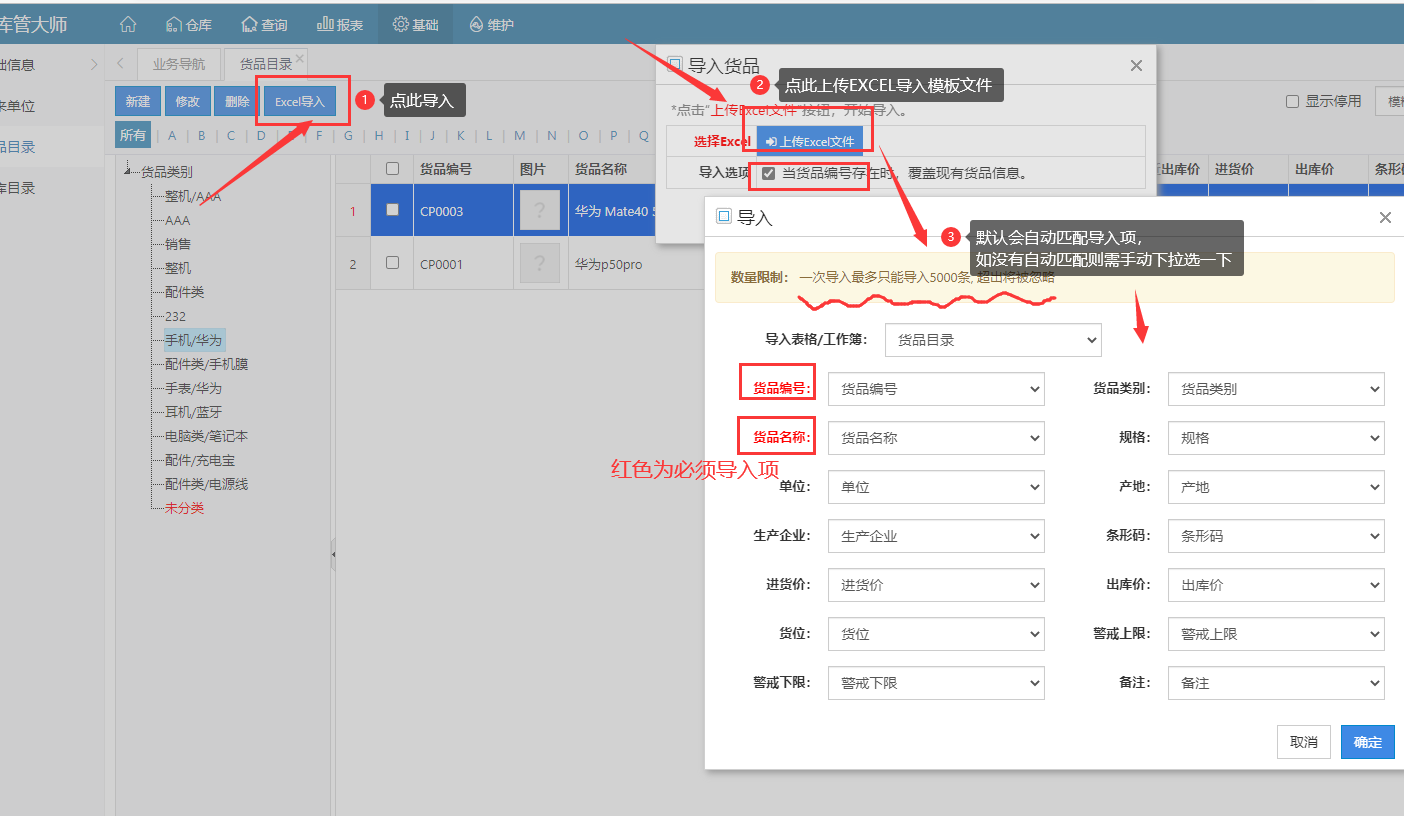Click the 华为p50pro name cell
Screen dimensions: 1404x816
click(609, 264)
